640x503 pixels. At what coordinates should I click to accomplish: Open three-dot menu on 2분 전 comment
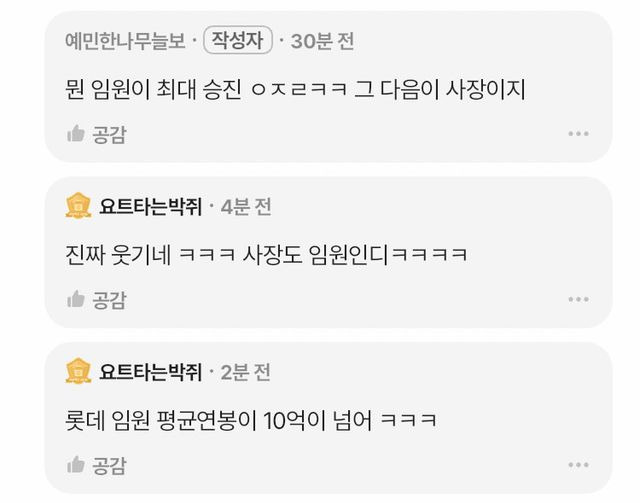click(578, 465)
